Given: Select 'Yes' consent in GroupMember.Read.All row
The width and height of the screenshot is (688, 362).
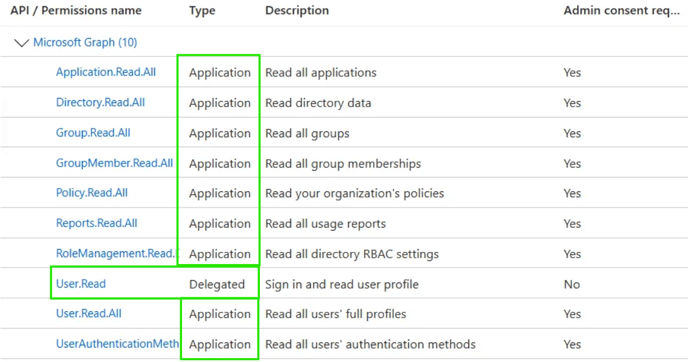Looking at the screenshot, I should [x=572, y=163].
